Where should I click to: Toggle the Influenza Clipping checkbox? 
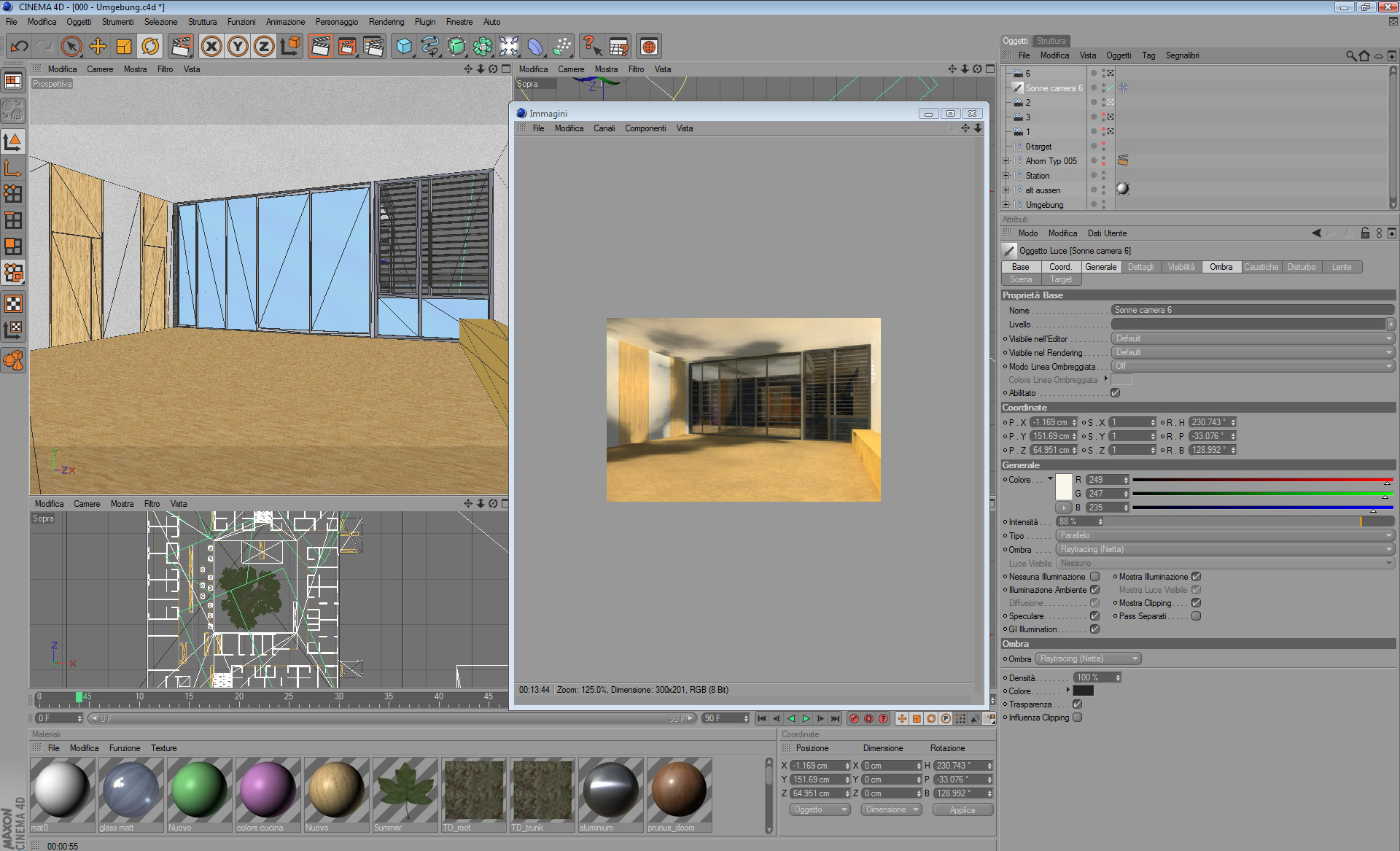1078,718
